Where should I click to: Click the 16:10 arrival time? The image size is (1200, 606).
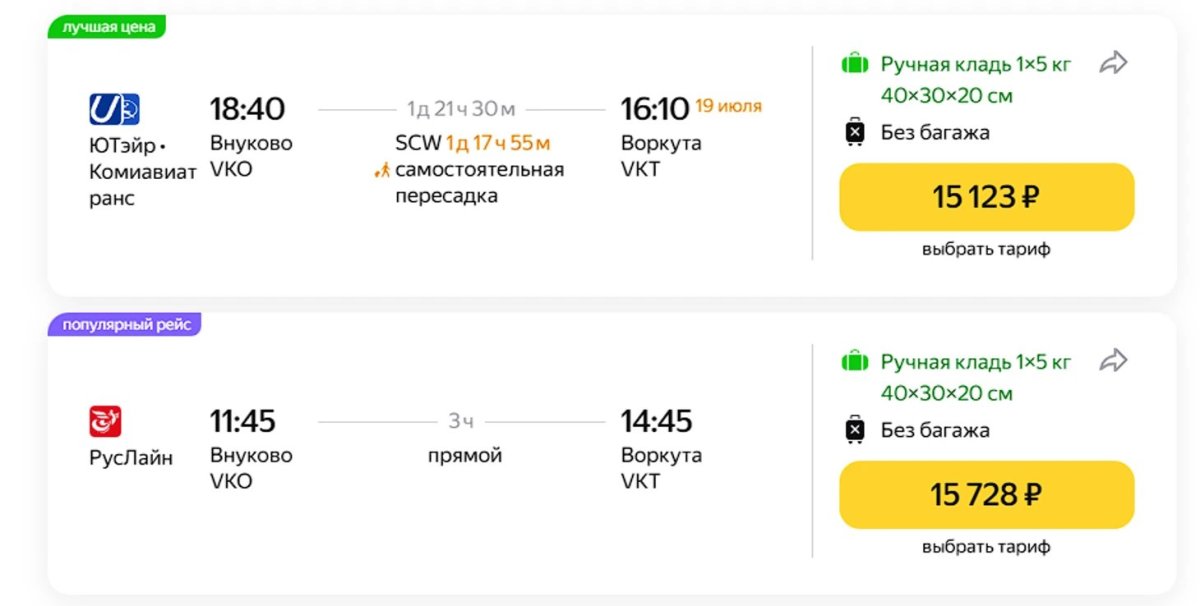(x=655, y=108)
